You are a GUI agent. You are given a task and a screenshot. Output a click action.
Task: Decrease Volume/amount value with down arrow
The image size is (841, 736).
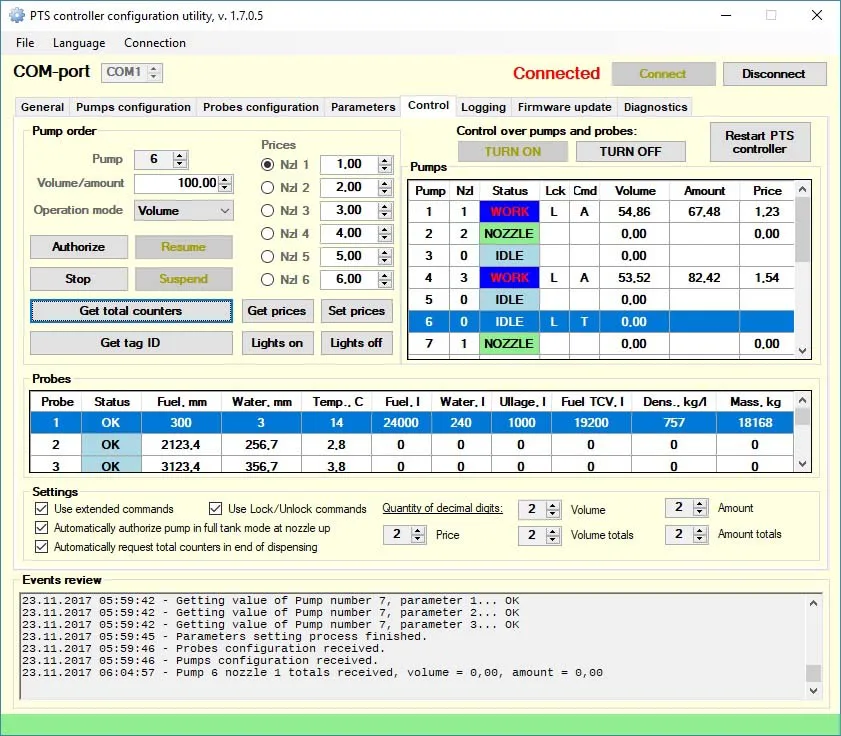coord(225,188)
